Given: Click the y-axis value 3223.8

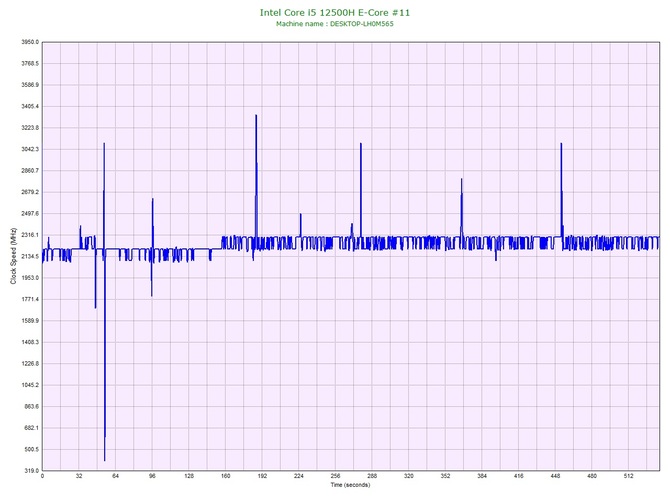Looking at the screenshot, I should point(30,128).
